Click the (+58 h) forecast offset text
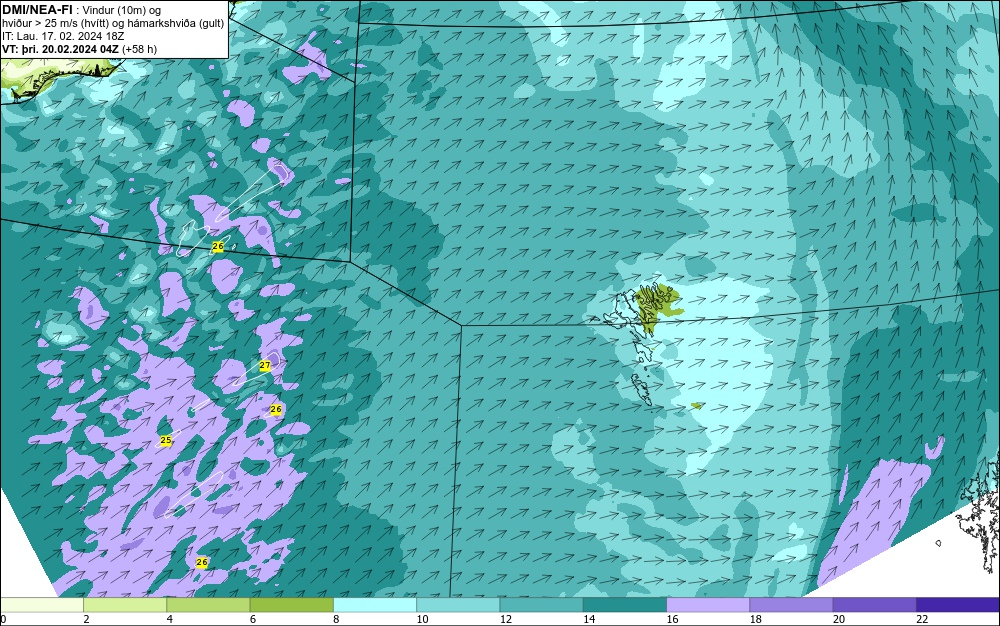 pyautogui.click(x=140, y=49)
